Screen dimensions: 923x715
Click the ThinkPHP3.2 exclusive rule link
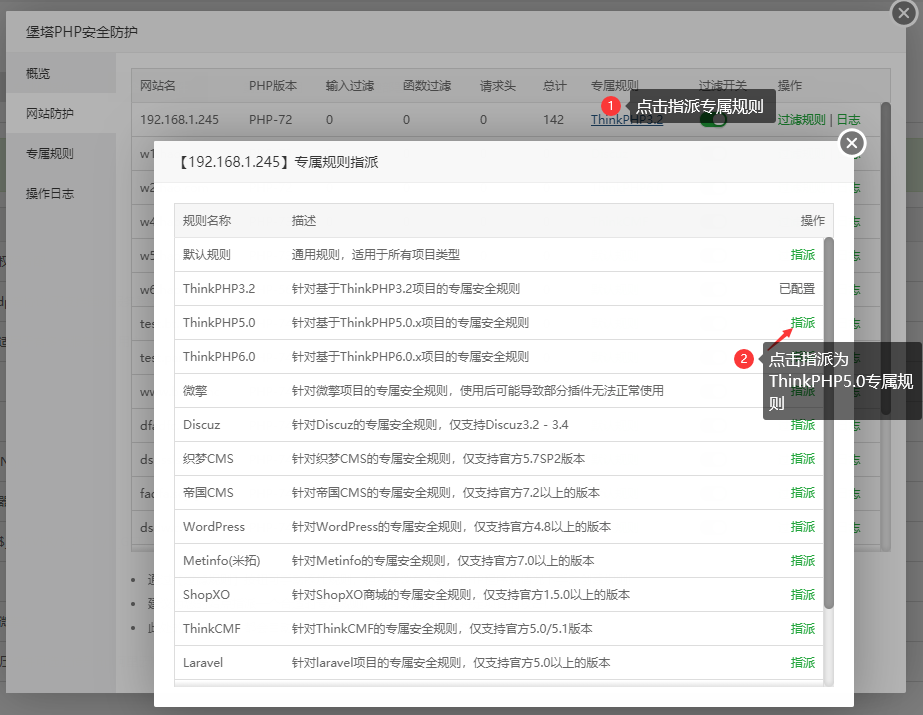[x=626, y=120]
